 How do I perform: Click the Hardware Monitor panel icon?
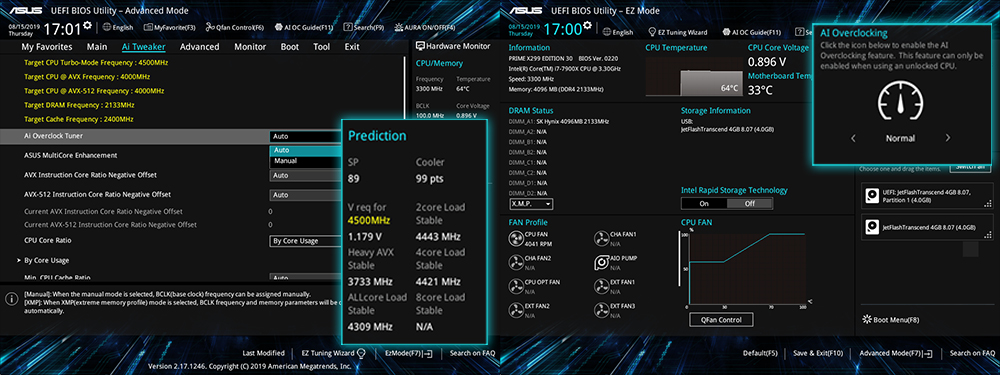[x=420, y=46]
